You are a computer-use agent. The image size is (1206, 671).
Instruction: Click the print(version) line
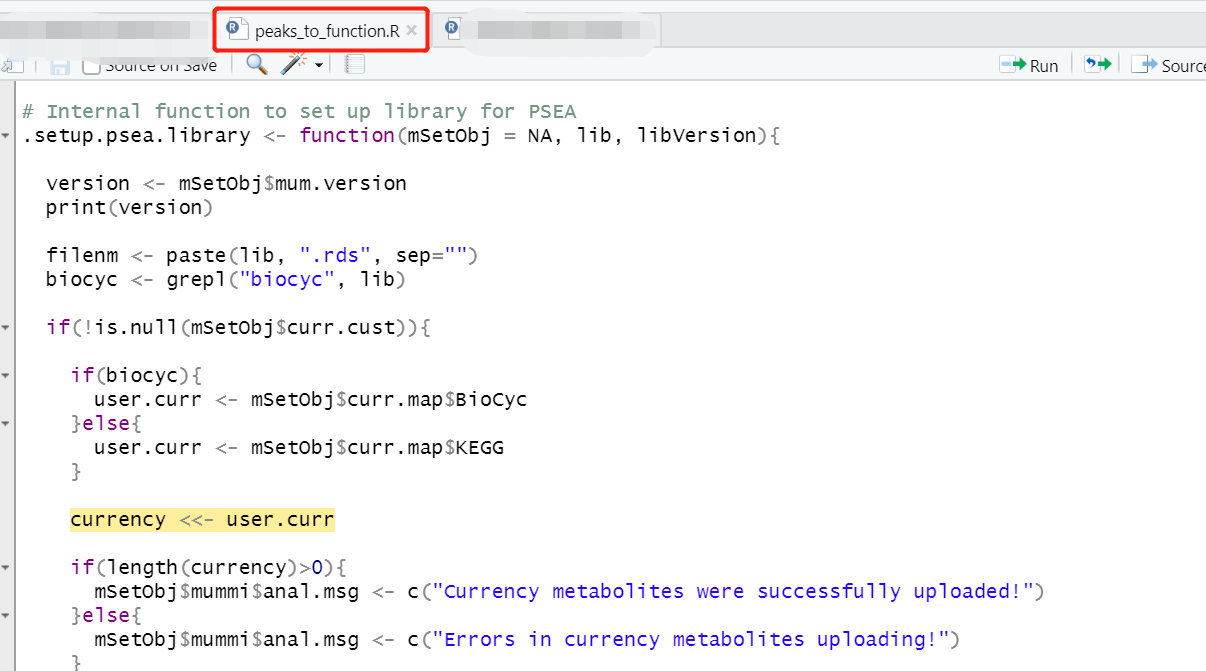click(x=129, y=207)
